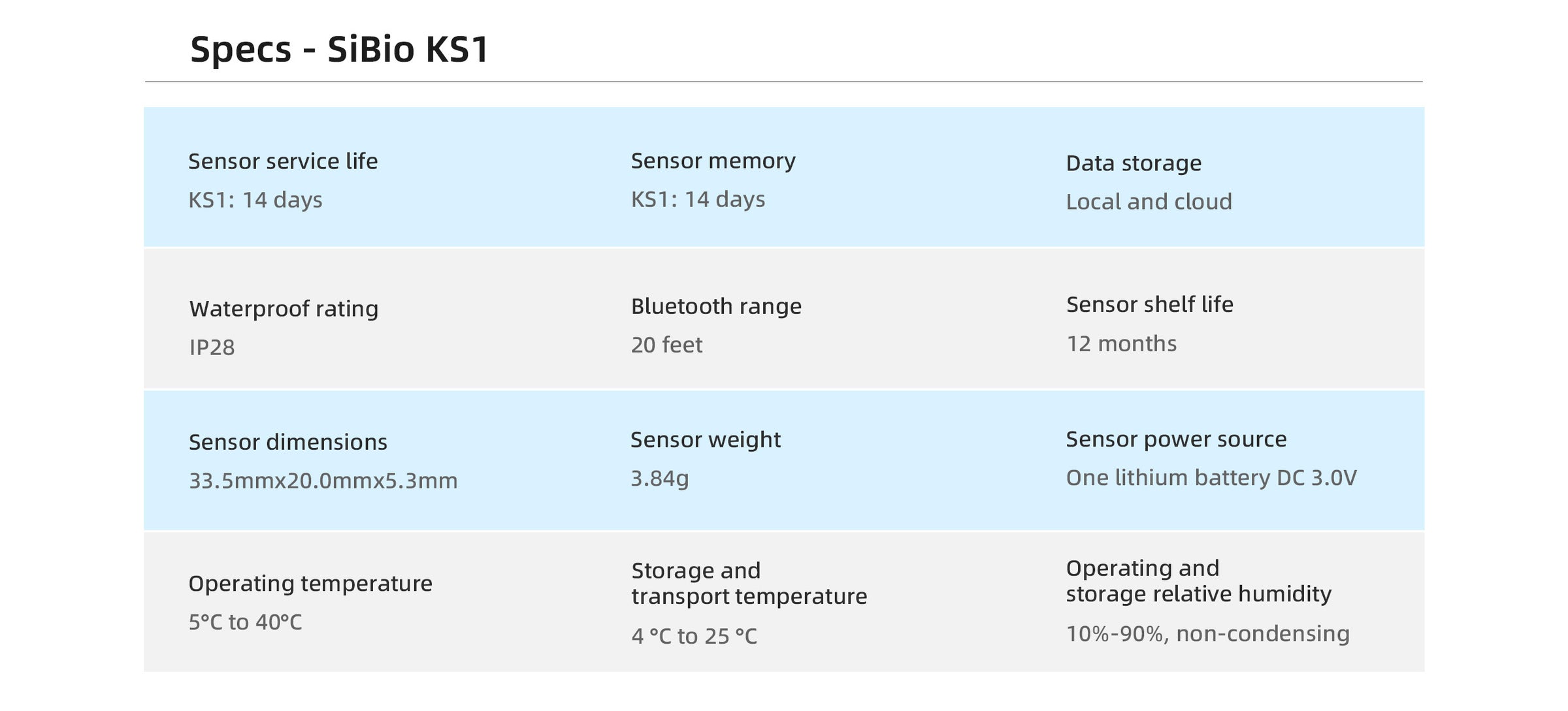The image size is (1568, 711).
Task: Select the IP28 waterproof value
Action: (x=212, y=347)
